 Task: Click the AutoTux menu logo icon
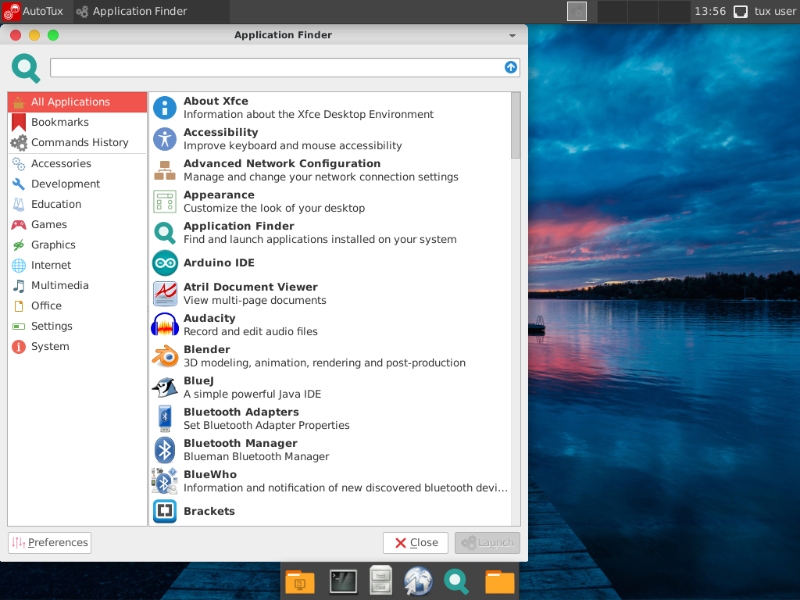11,11
